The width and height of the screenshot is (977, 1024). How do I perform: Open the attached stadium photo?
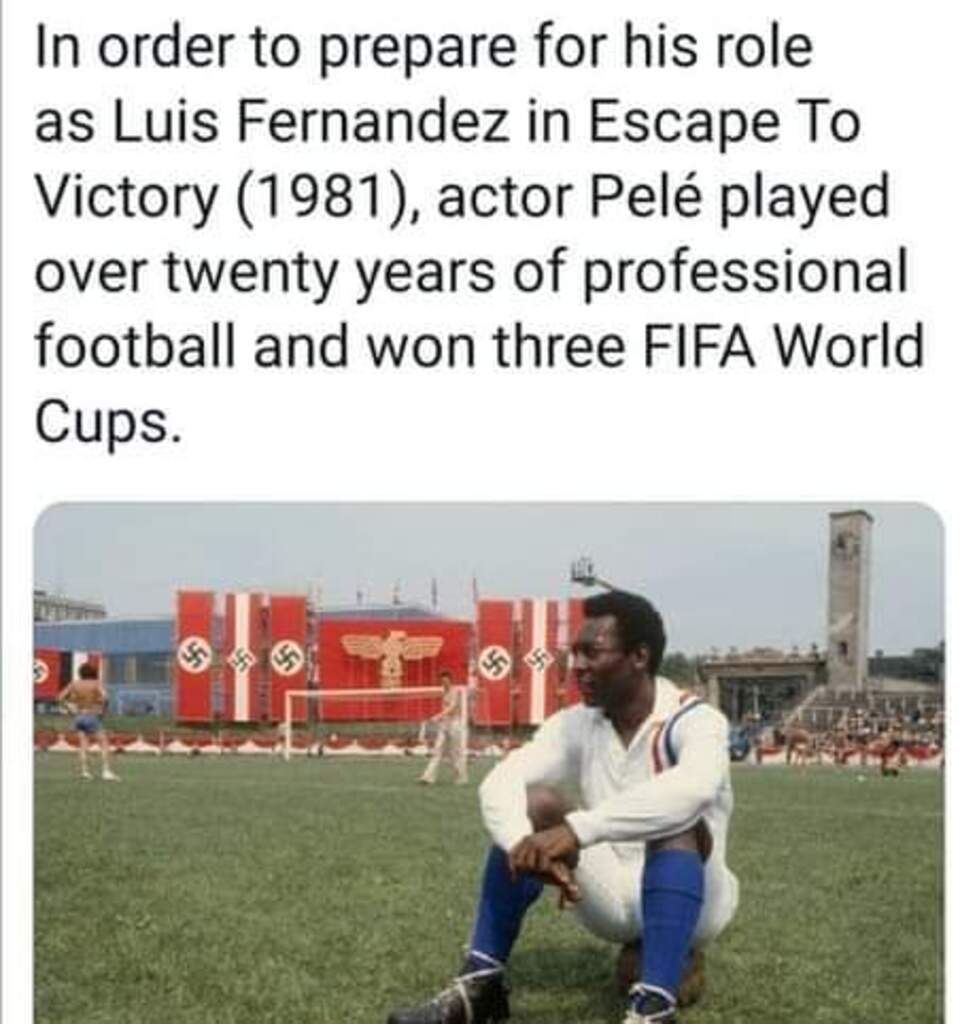(x=488, y=763)
